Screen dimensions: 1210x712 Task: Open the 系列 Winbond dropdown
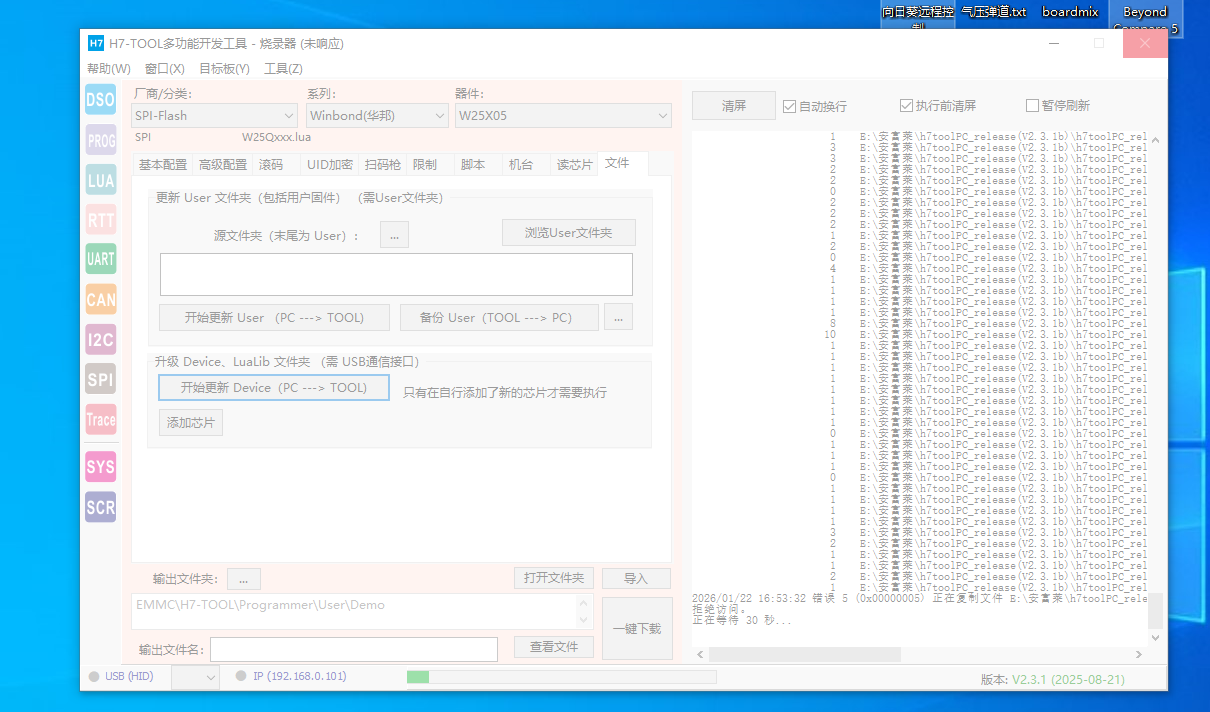(377, 116)
